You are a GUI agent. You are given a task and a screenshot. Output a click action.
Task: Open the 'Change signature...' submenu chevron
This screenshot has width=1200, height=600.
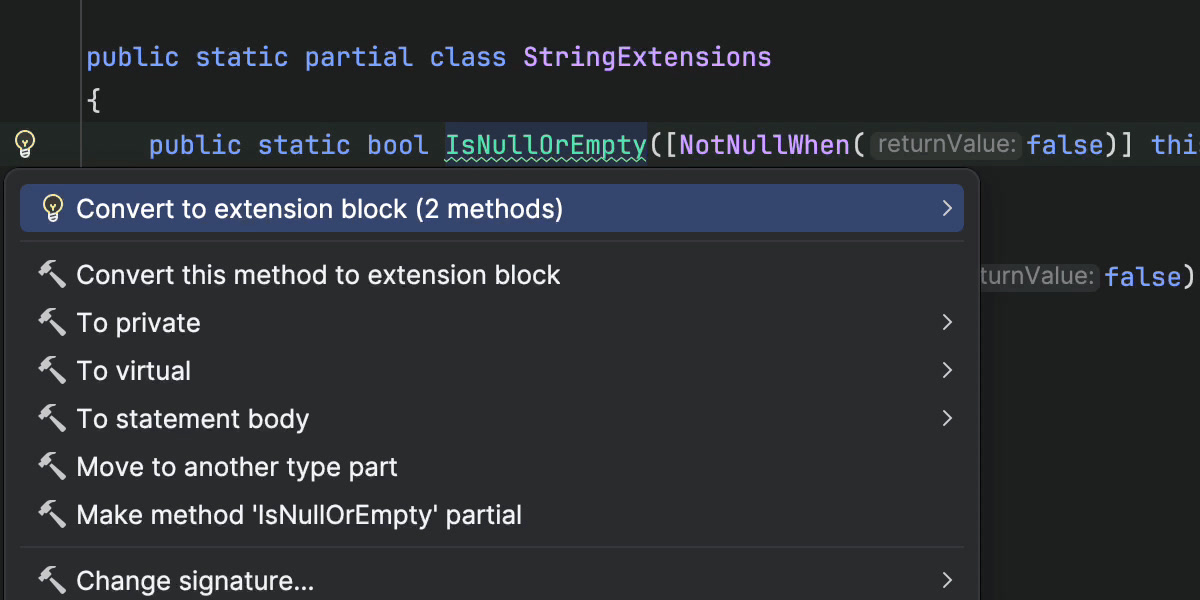946,580
